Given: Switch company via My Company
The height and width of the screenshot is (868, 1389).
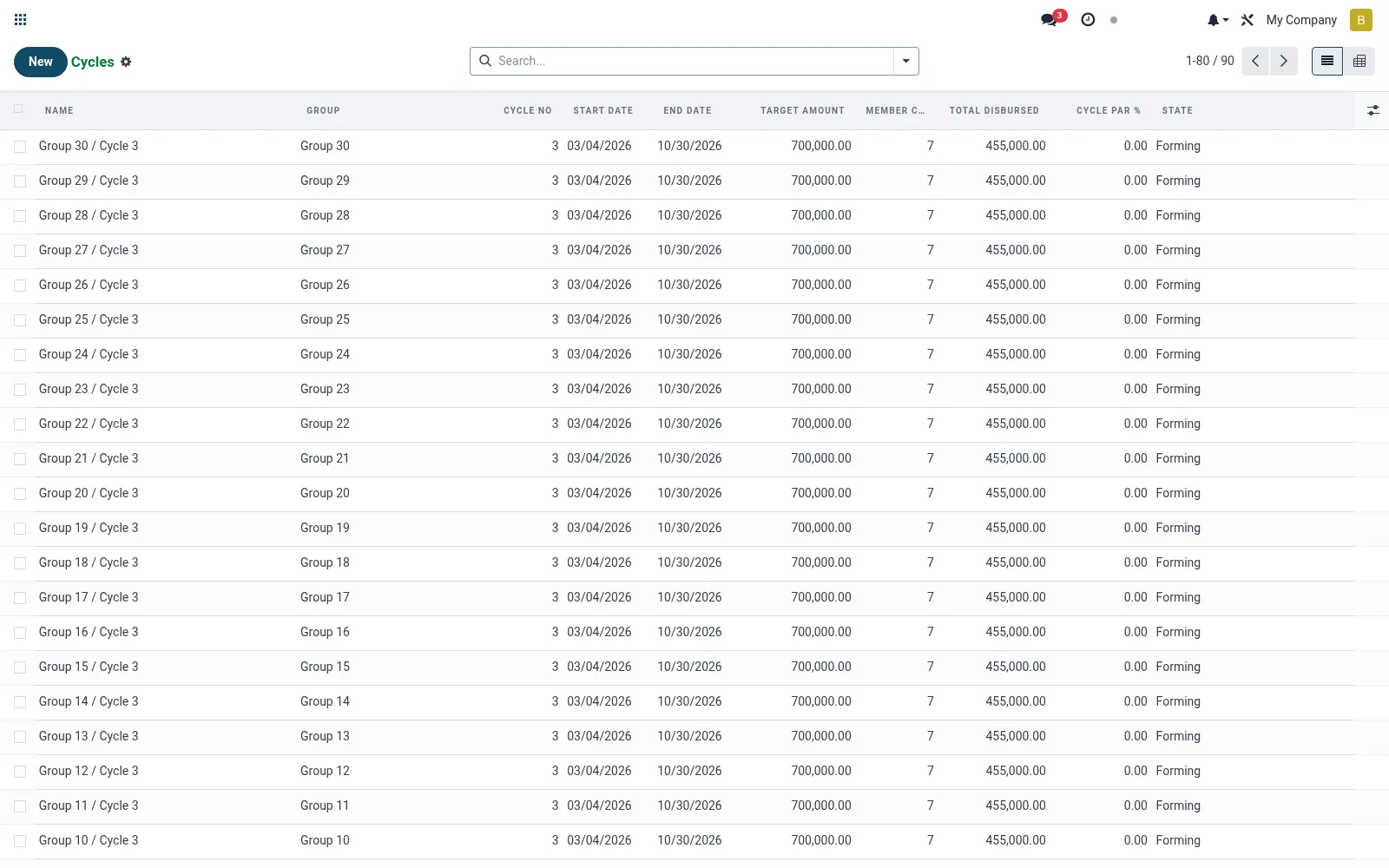Looking at the screenshot, I should point(1301,20).
